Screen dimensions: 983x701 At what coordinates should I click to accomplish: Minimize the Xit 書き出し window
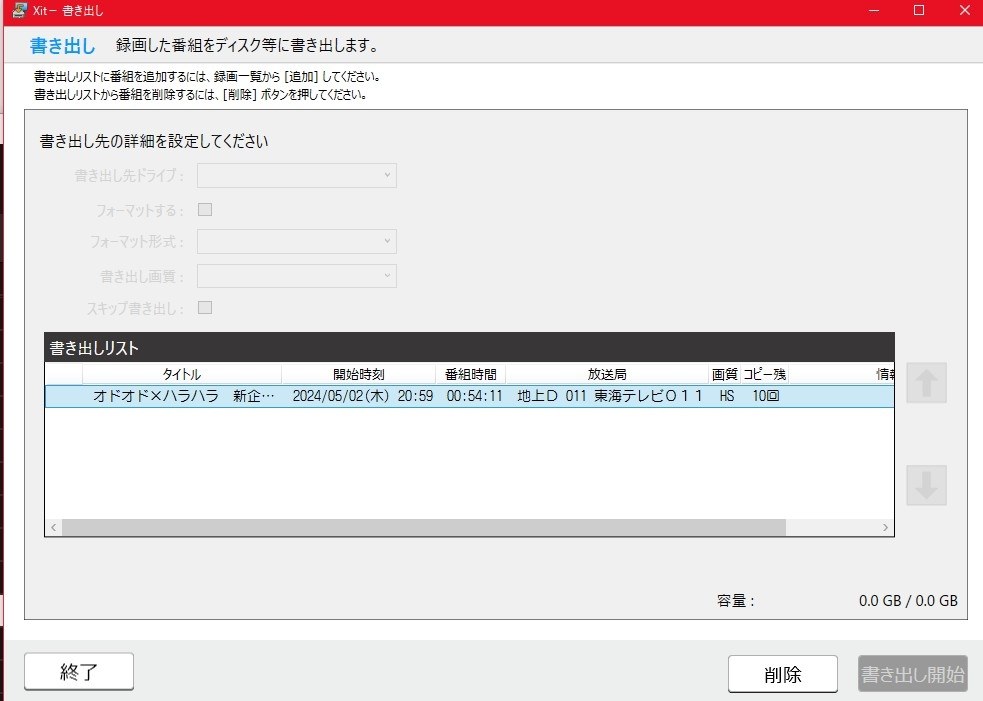[x=873, y=11]
